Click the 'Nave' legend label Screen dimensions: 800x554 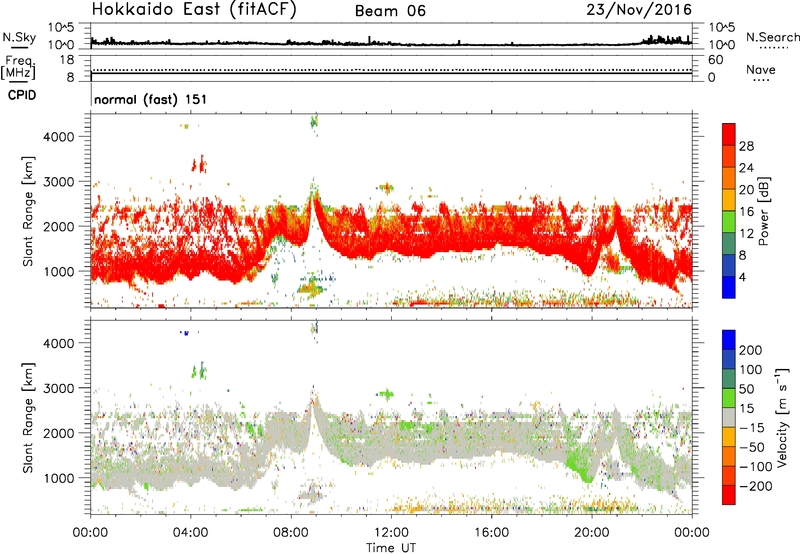tap(760, 69)
